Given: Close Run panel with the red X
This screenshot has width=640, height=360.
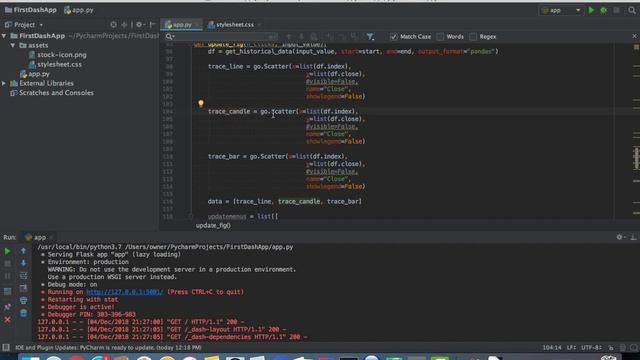Looking at the screenshot, I should pyautogui.click(x=7, y=320).
